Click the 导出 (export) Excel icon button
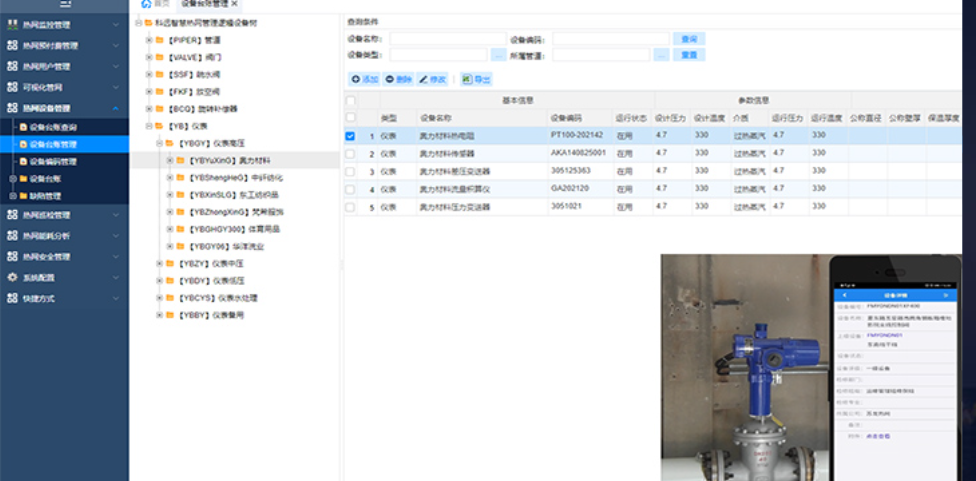Screen dimensions: 976x481 click(476, 79)
